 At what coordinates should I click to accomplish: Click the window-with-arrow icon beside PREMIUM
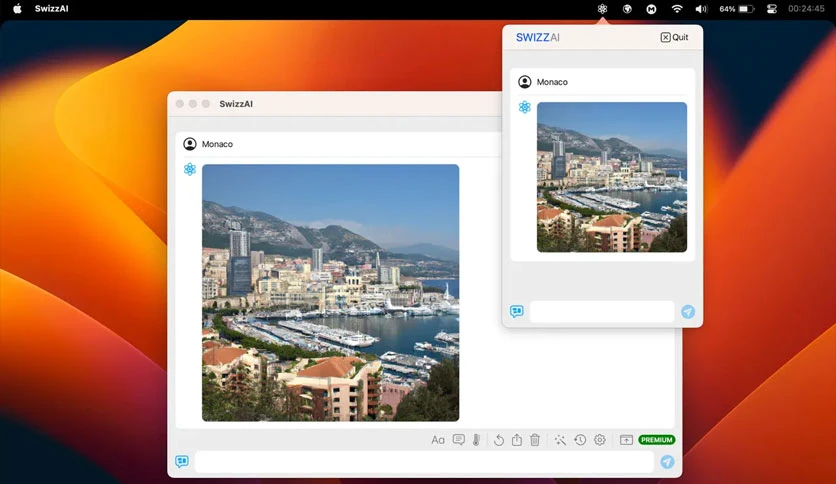click(626, 440)
